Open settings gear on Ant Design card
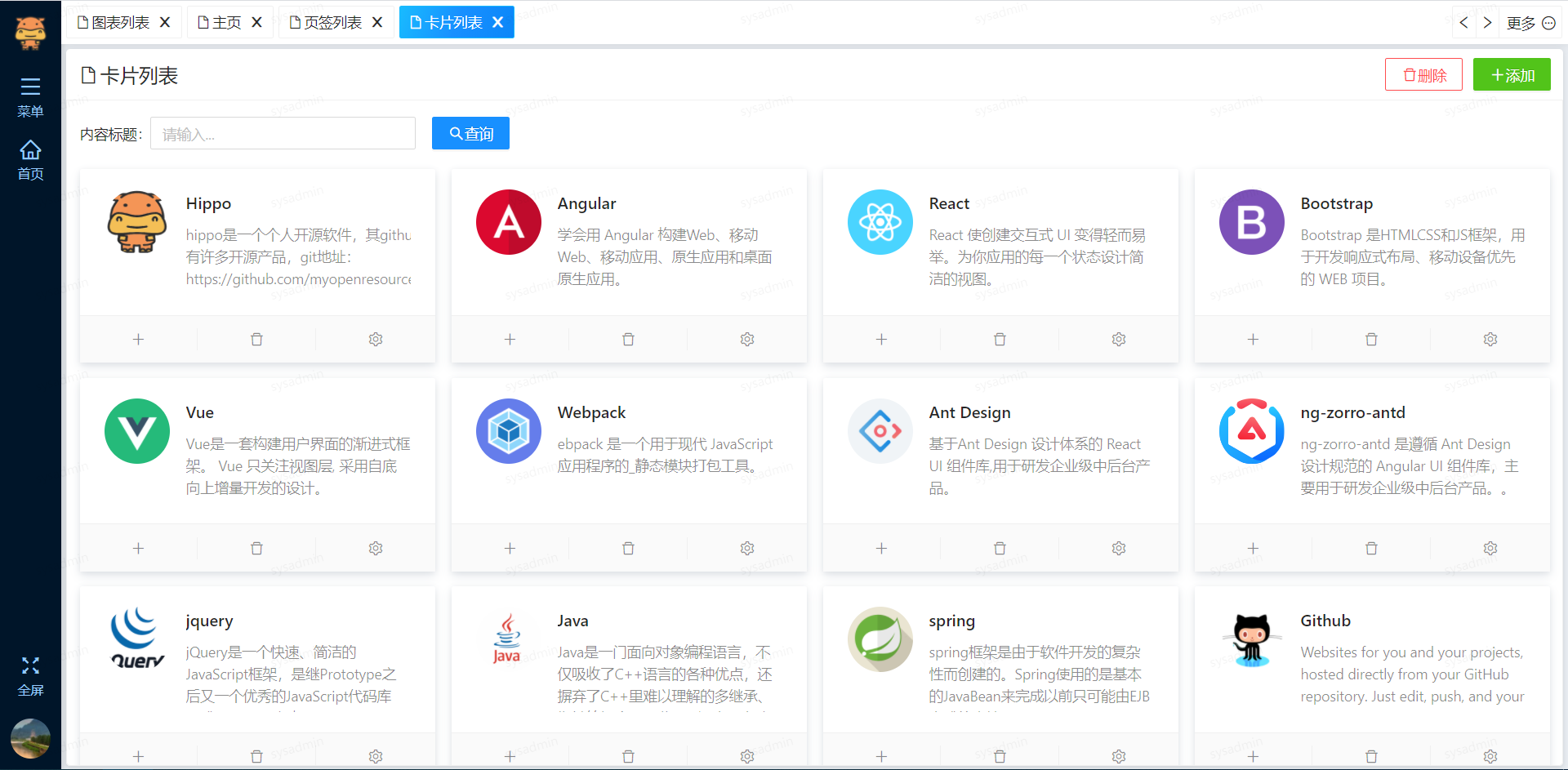 [x=1119, y=548]
